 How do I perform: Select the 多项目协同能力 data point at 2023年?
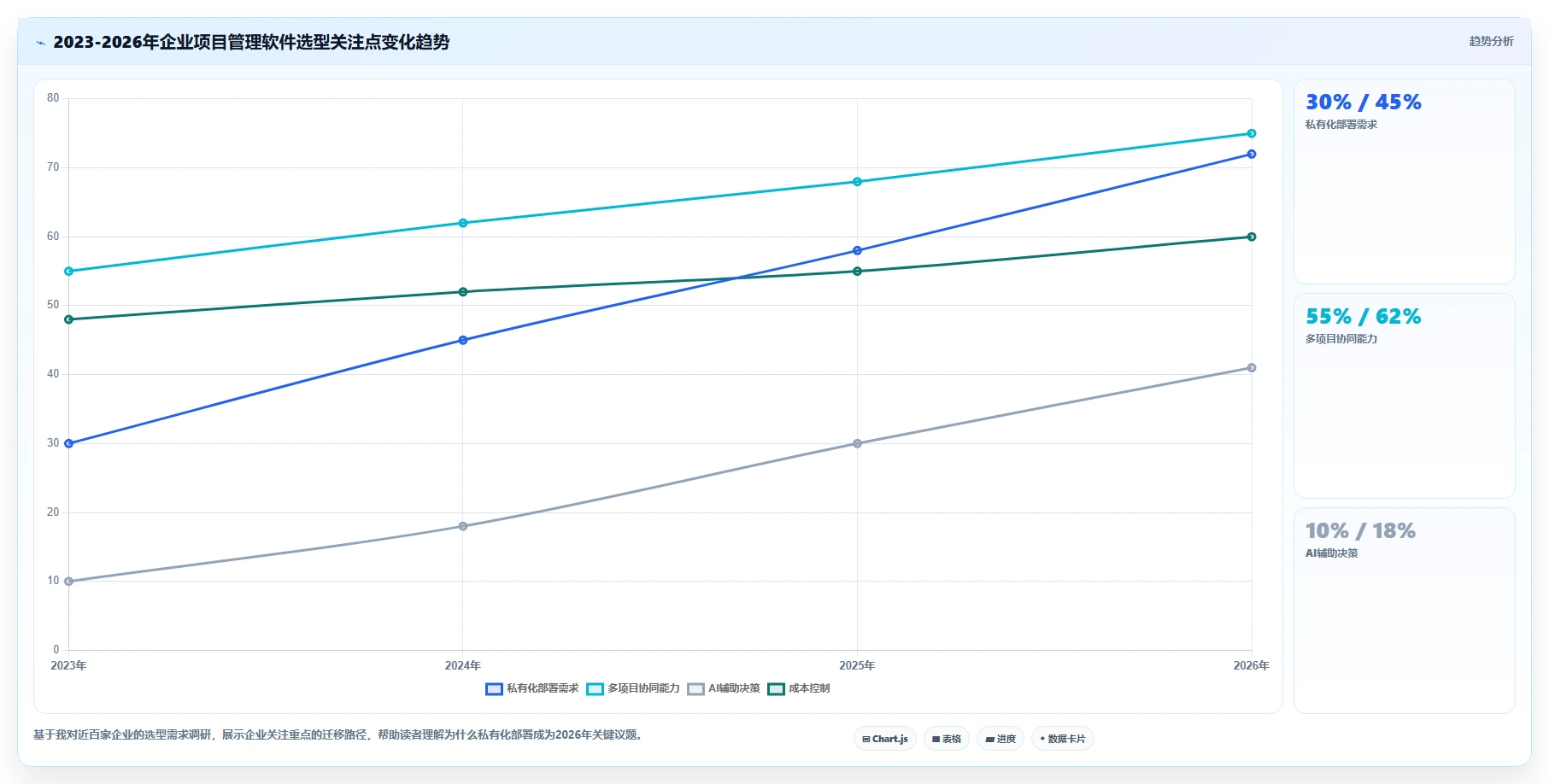pos(68,271)
